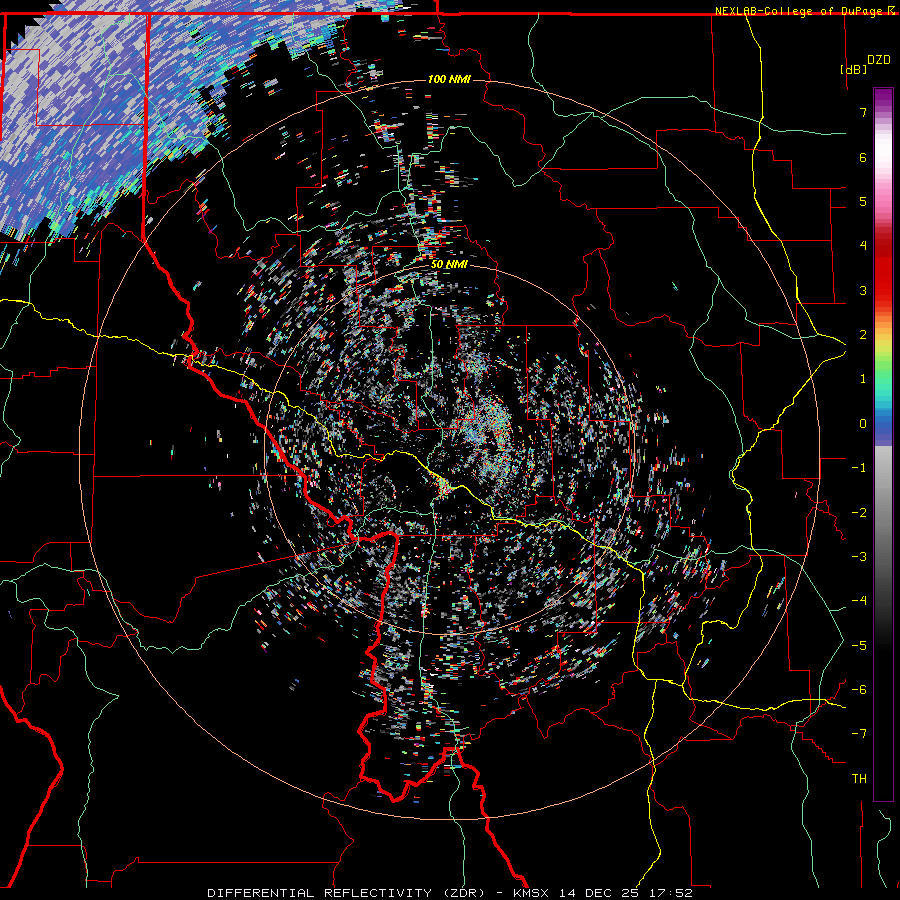Click the 6 value on the color scale
The height and width of the screenshot is (900, 900).
pos(863,157)
